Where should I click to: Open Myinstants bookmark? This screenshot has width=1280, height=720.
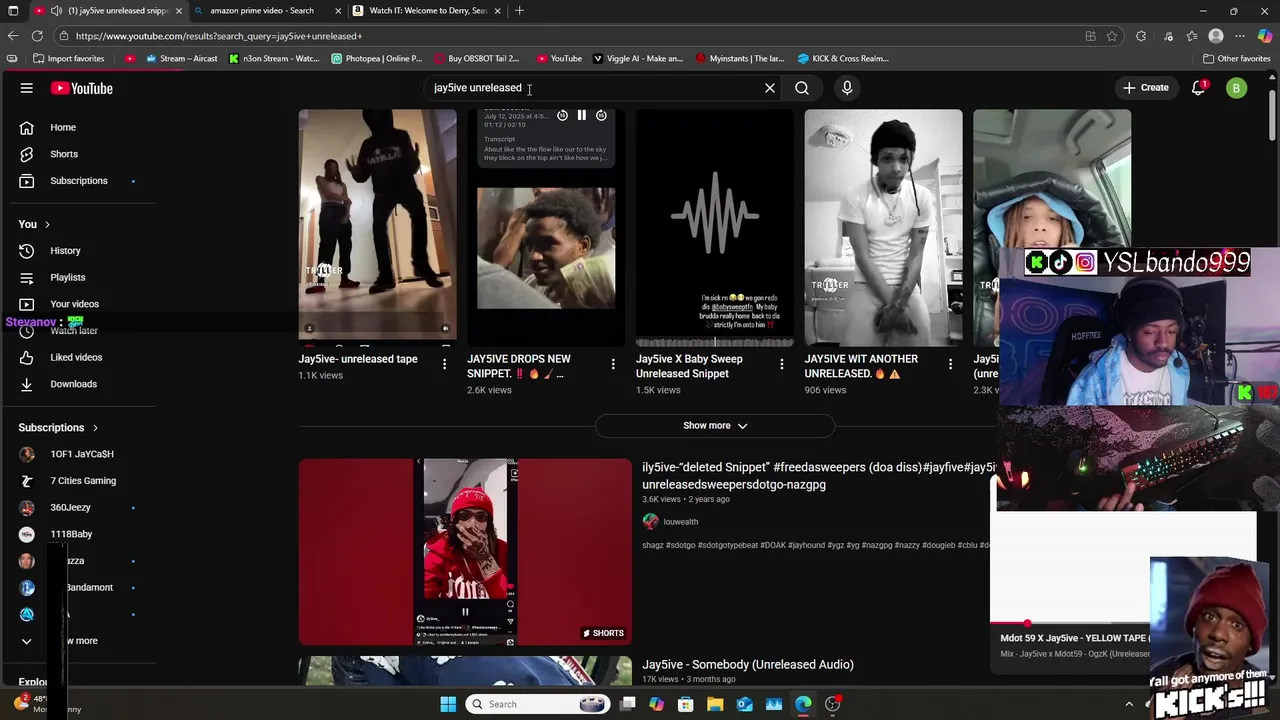coord(740,59)
